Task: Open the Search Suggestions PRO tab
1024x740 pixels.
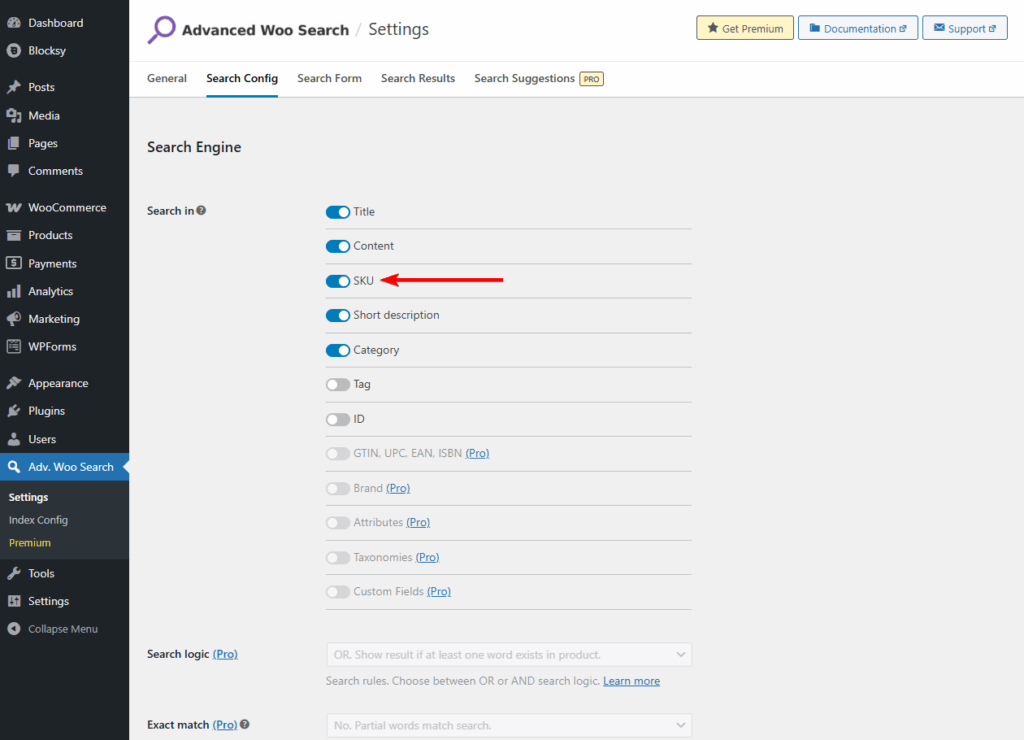Action: (x=525, y=78)
